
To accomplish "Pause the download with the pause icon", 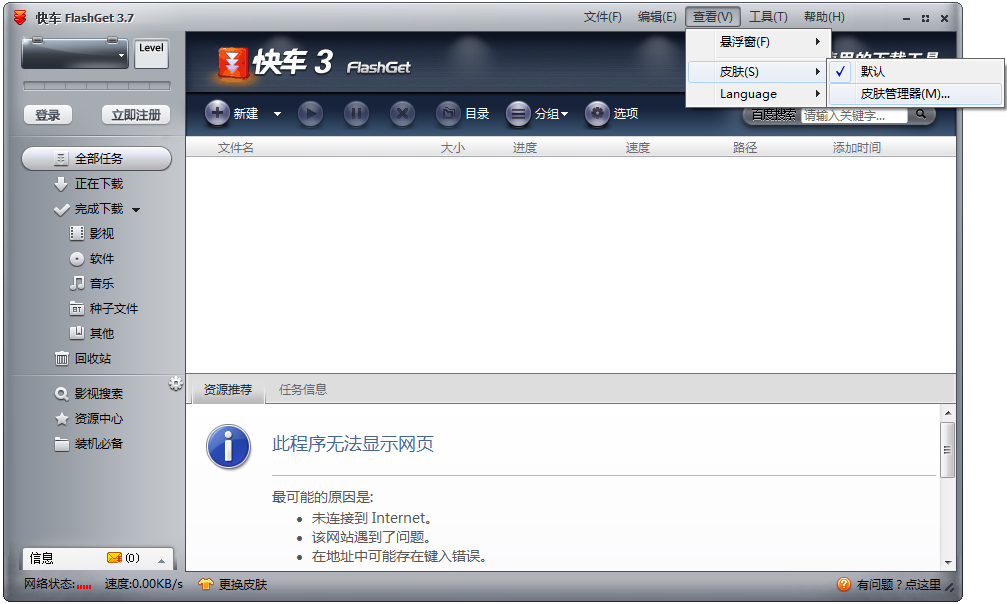I will point(356,113).
